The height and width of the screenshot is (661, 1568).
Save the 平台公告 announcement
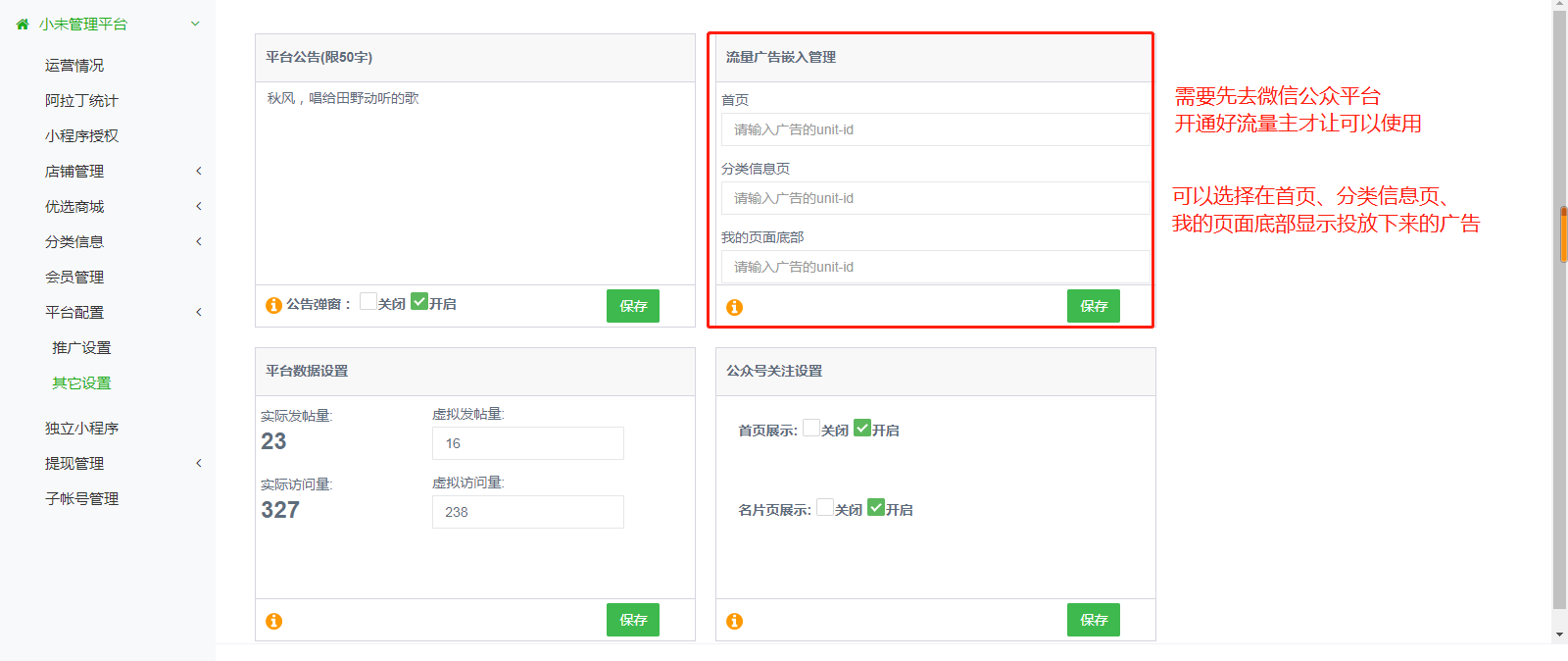632,306
